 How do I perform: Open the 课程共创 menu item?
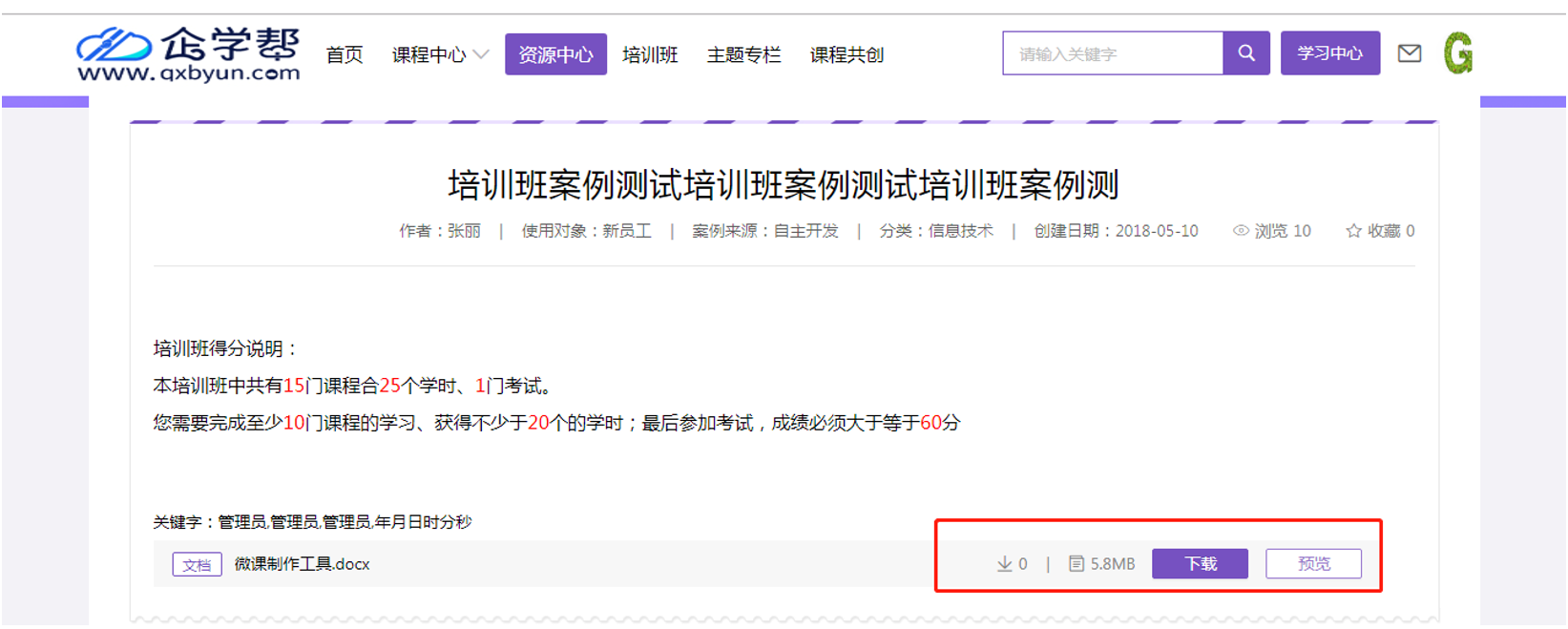pos(847,54)
